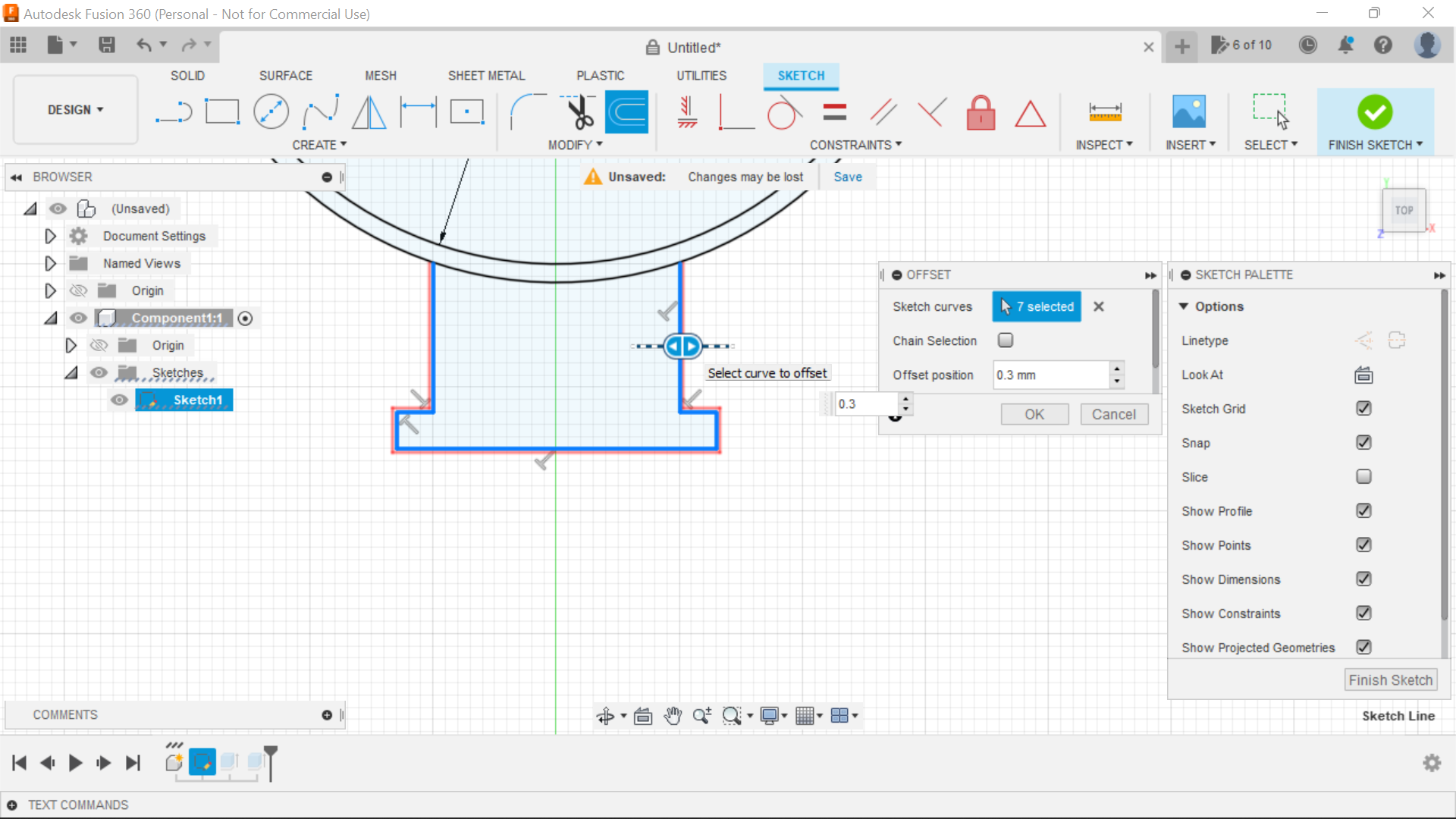Viewport: 1456px width, 819px height.
Task: Toggle visibility of Sketch1 in Browser
Action: click(x=120, y=399)
